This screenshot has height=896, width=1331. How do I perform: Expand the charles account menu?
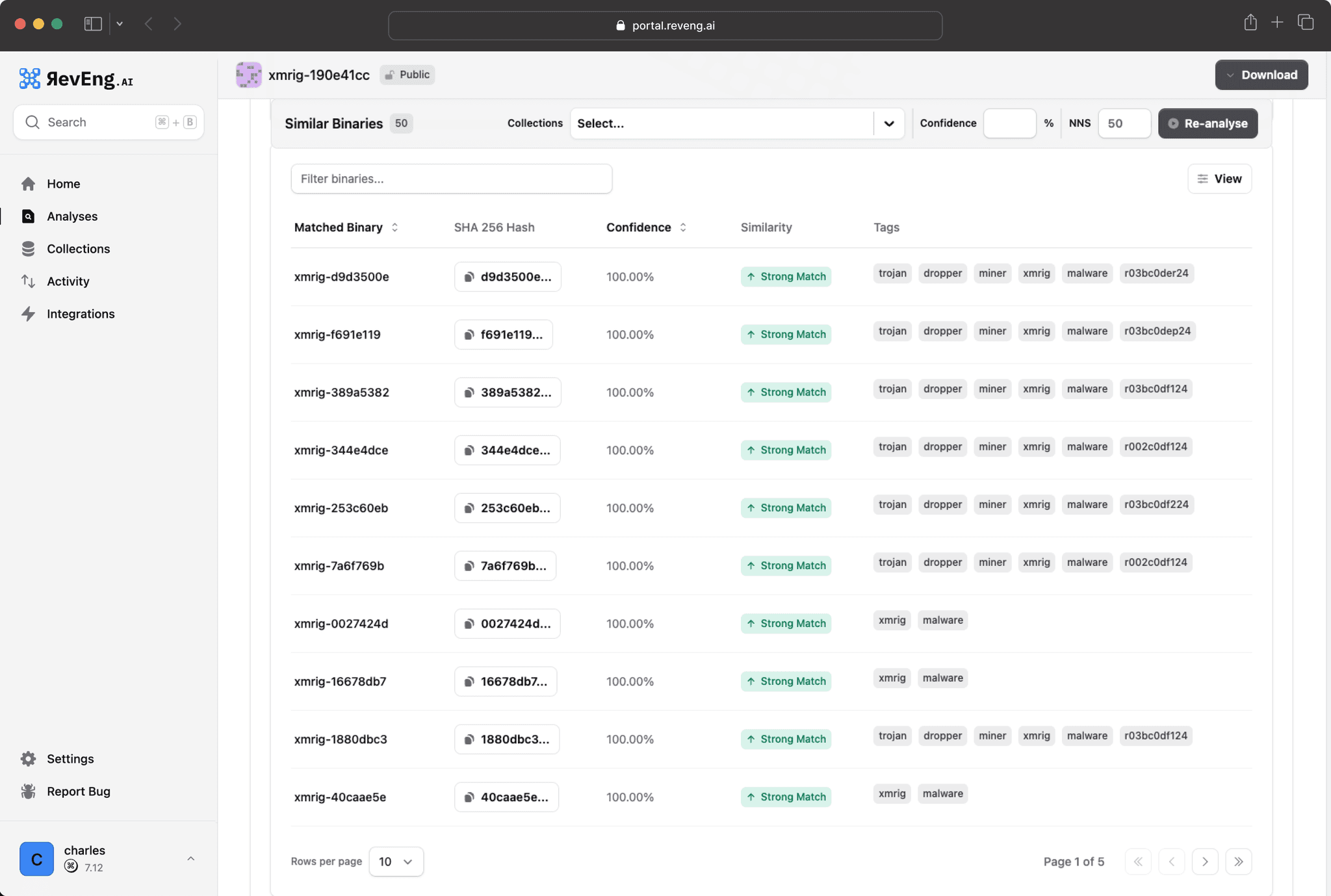tap(190, 858)
